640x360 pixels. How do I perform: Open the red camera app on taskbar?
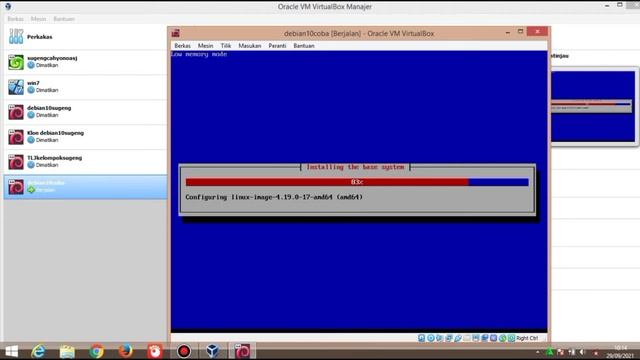tap(155, 351)
